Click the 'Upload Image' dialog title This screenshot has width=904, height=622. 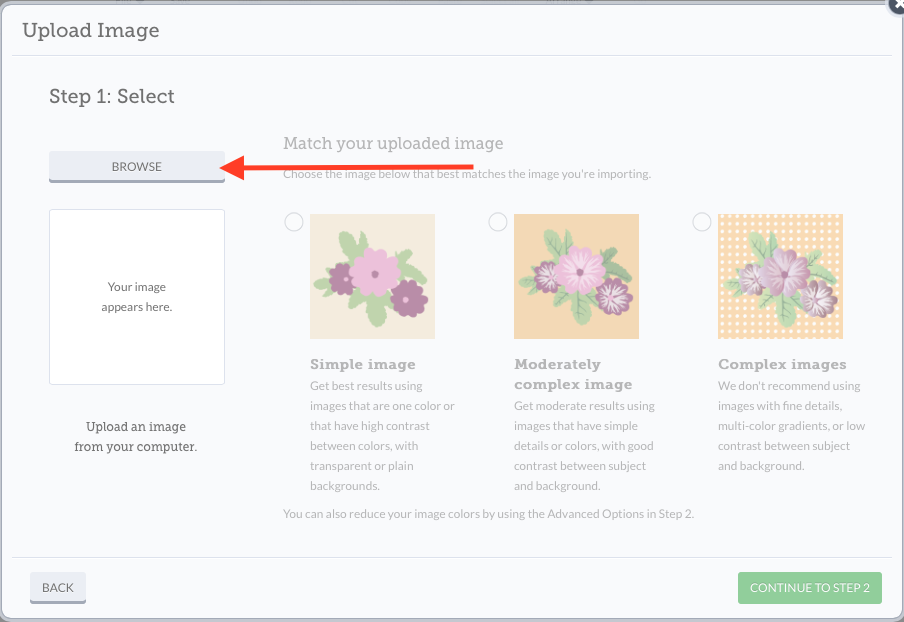[x=91, y=30]
